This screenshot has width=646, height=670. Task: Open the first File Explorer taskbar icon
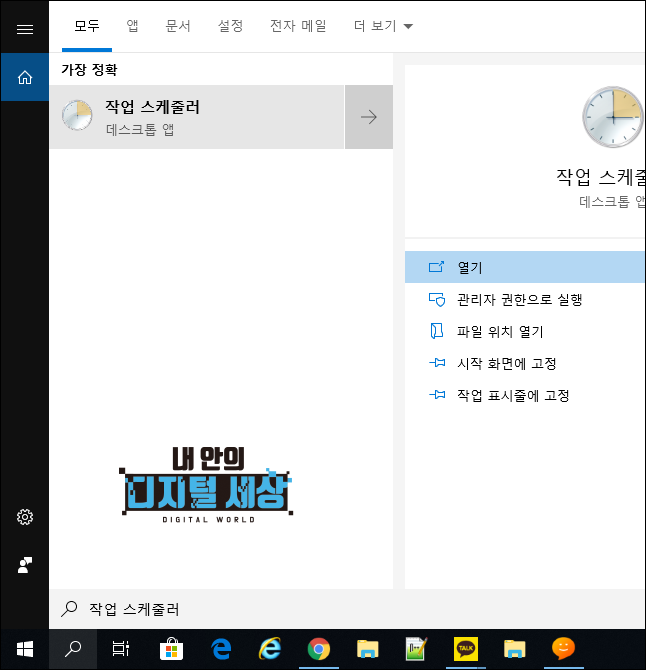point(367,649)
